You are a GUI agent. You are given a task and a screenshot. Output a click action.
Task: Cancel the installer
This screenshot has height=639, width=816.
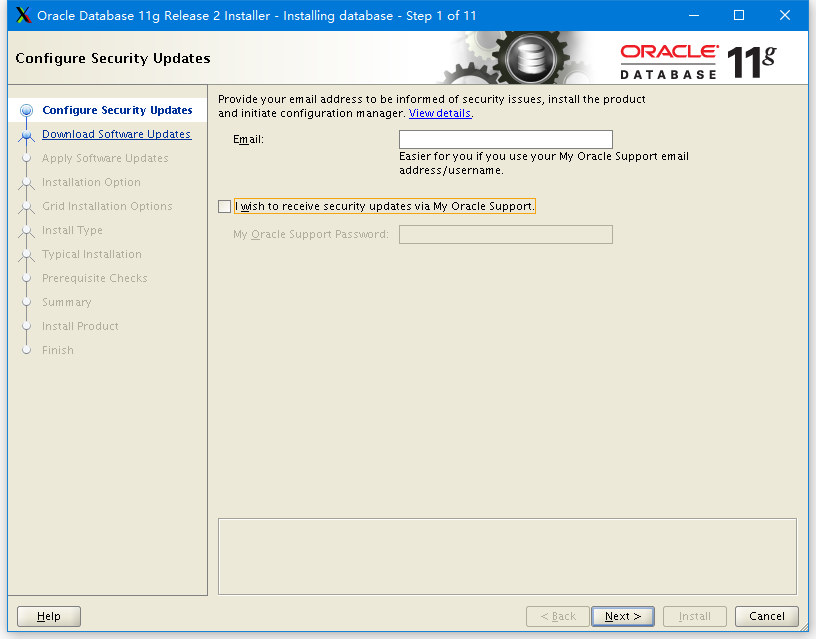click(x=767, y=616)
